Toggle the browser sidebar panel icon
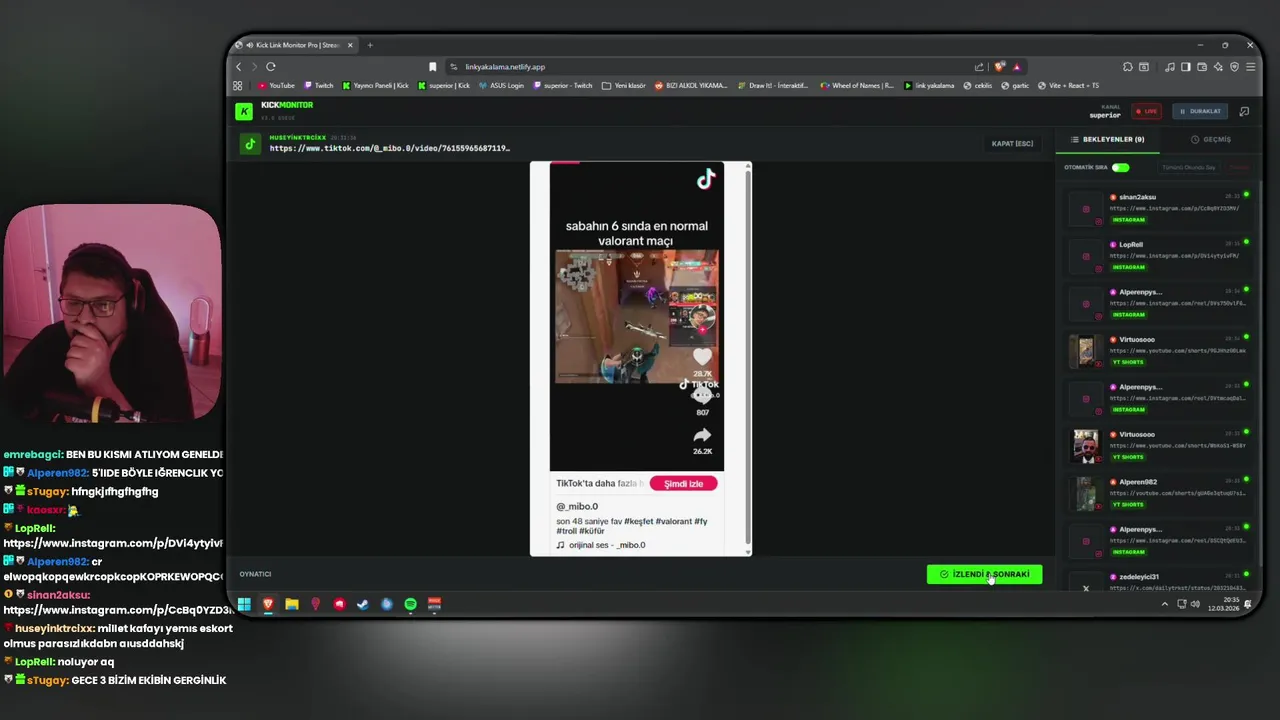1280x720 pixels. click(1186, 67)
